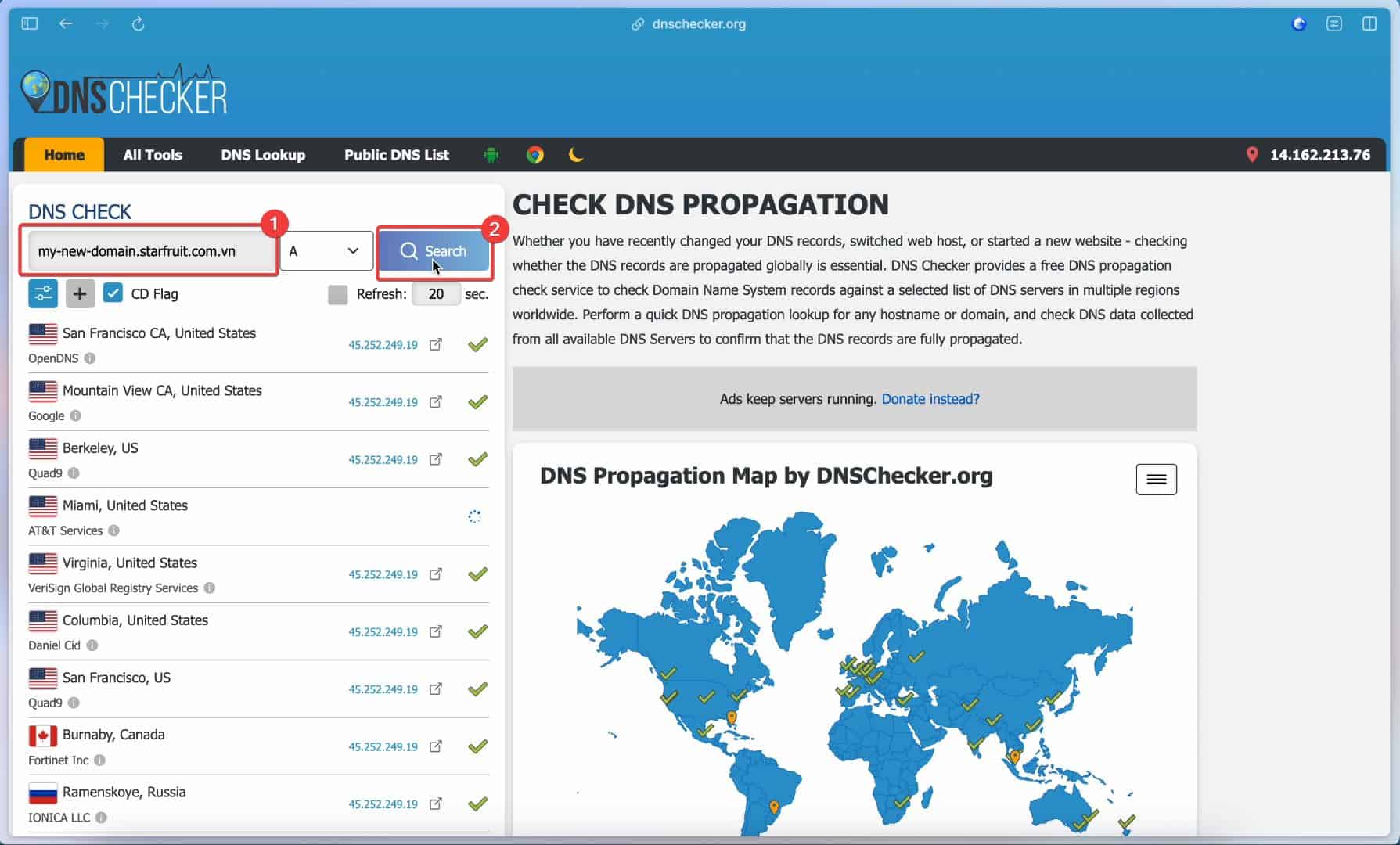Click the "Virginia, United States" text
1400x845 pixels.
click(130, 563)
